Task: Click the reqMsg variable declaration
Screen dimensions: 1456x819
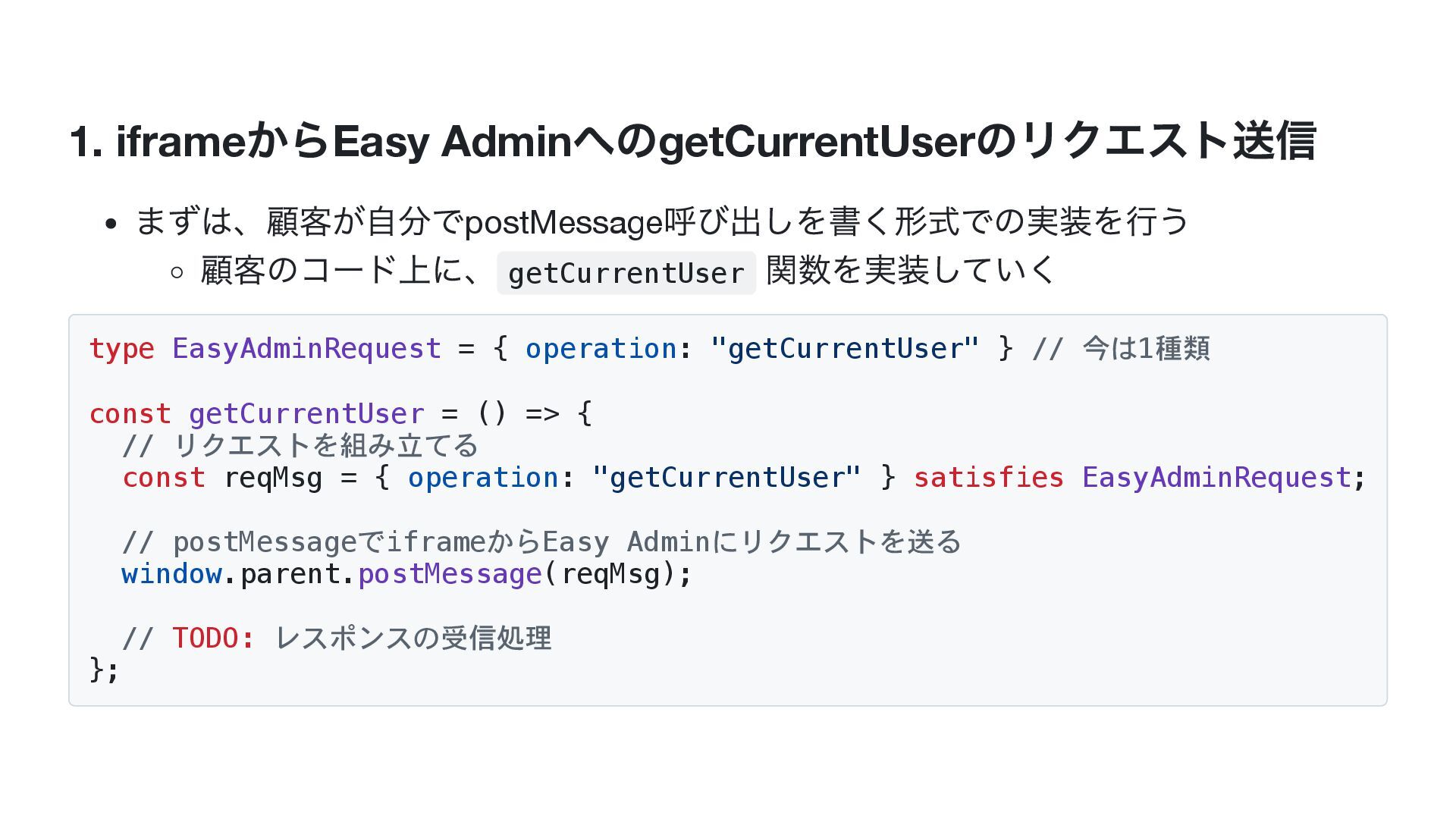Action: point(273,478)
